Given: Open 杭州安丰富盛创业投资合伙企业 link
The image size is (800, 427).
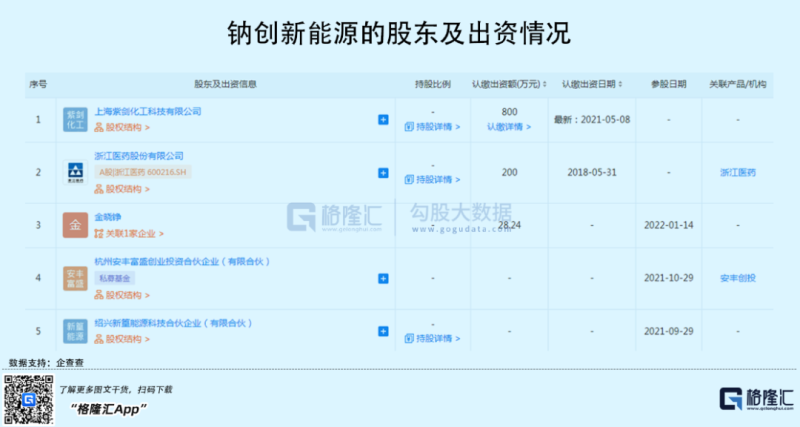Looking at the screenshot, I should click(182, 261).
